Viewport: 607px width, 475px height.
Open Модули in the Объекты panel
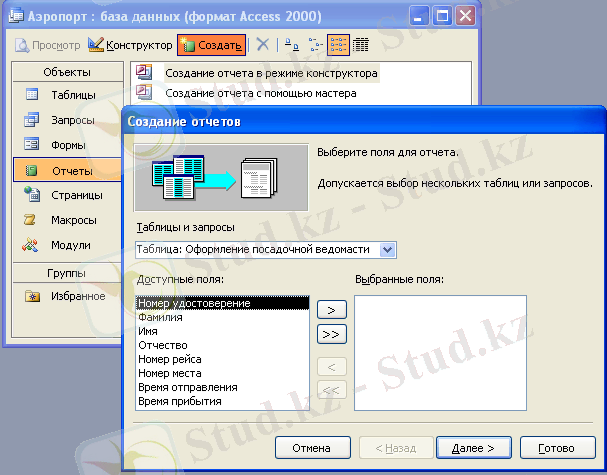[x=68, y=245]
